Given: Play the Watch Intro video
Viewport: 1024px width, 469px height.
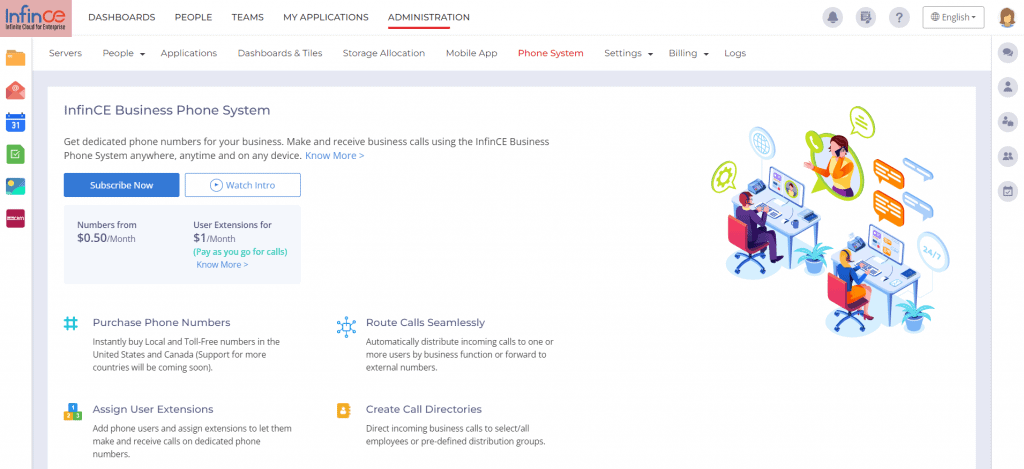Looking at the screenshot, I should click(x=242, y=185).
